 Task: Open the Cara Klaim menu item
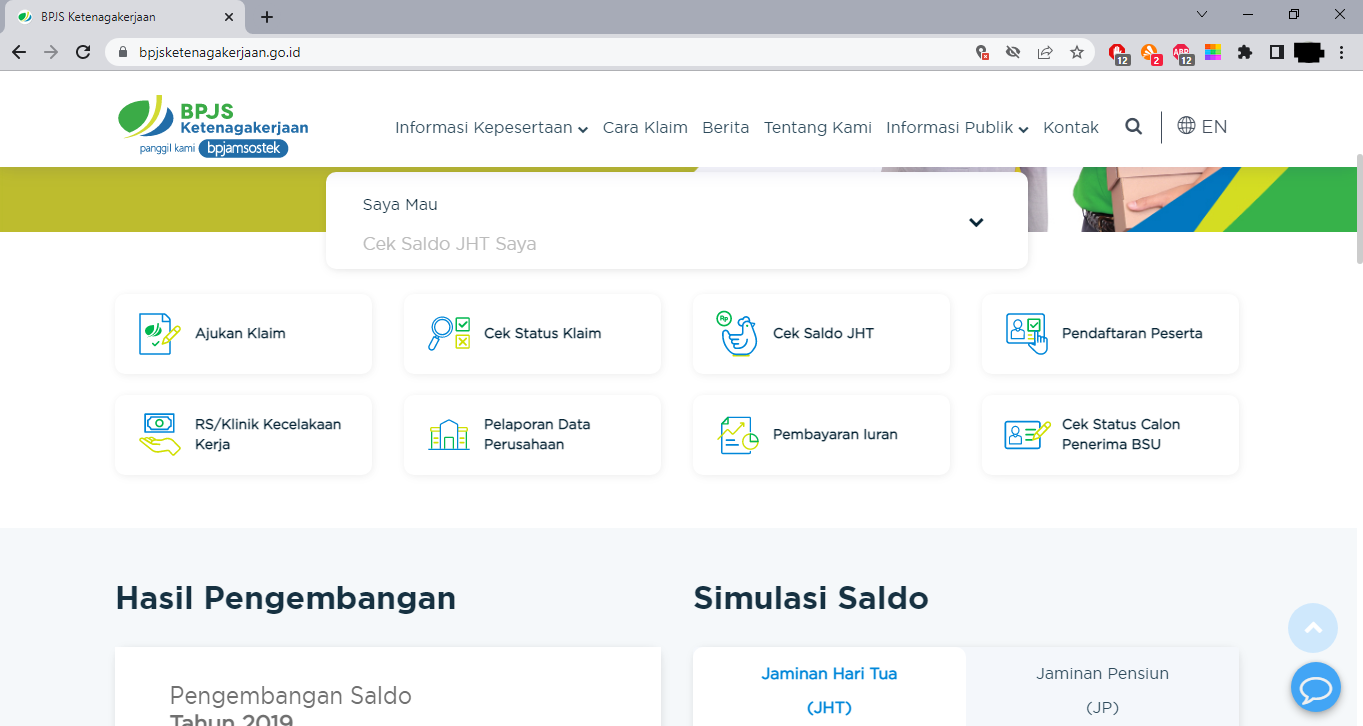pos(645,128)
